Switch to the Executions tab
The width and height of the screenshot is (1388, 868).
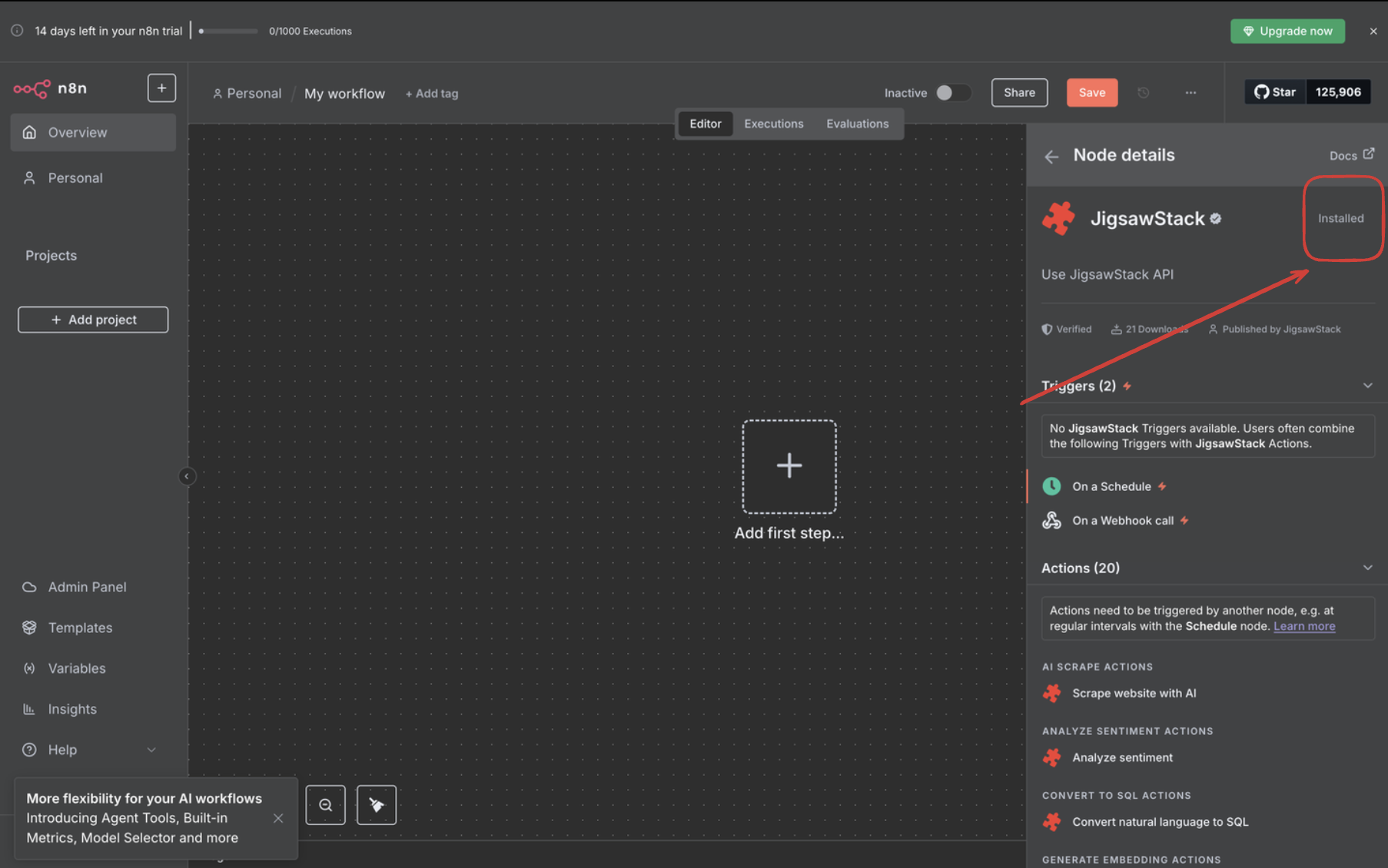[x=774, y=124]
